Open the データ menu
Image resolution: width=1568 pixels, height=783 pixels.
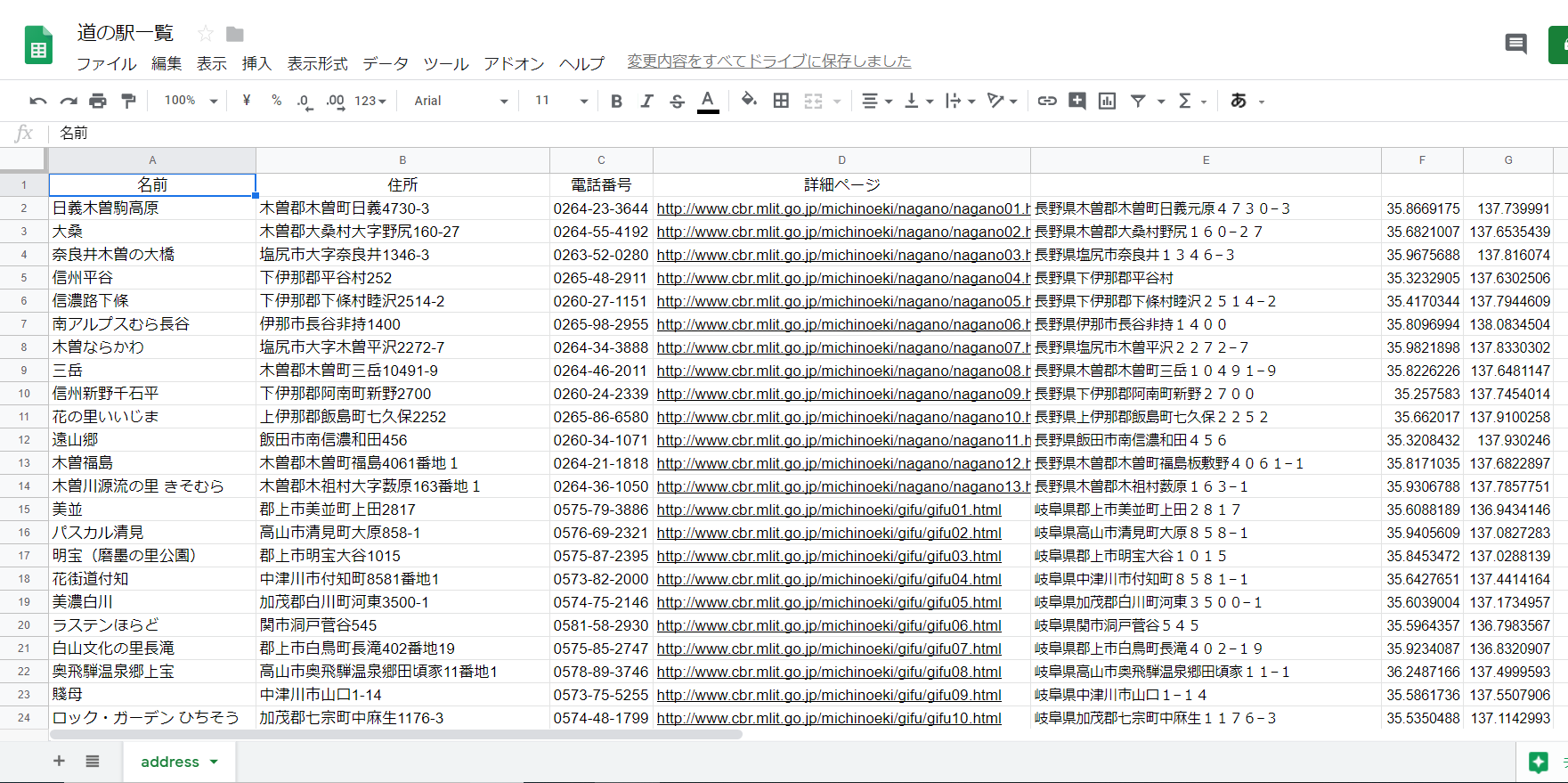(386, 63)
